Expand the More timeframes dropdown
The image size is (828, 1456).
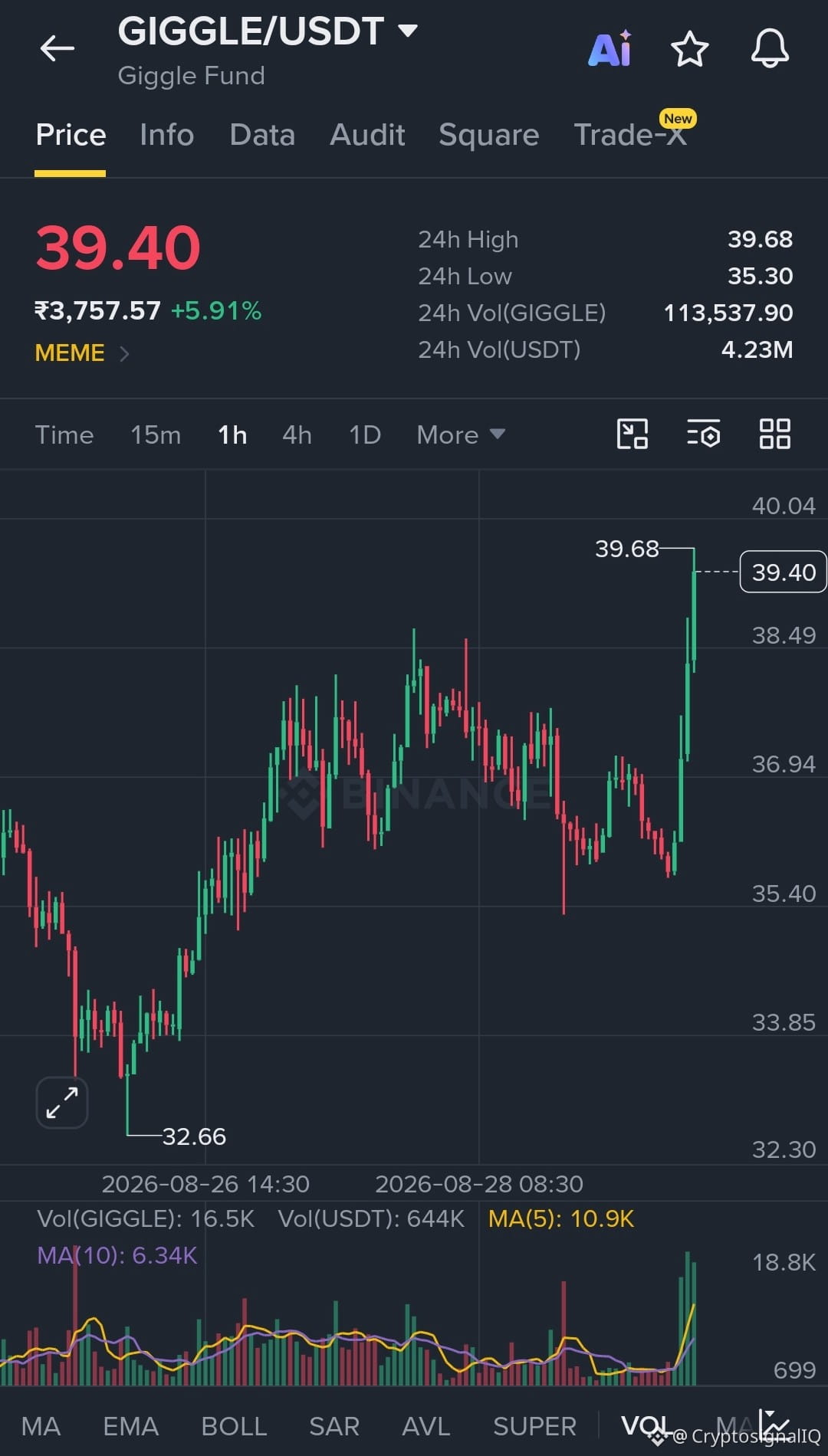pos(461,435)
